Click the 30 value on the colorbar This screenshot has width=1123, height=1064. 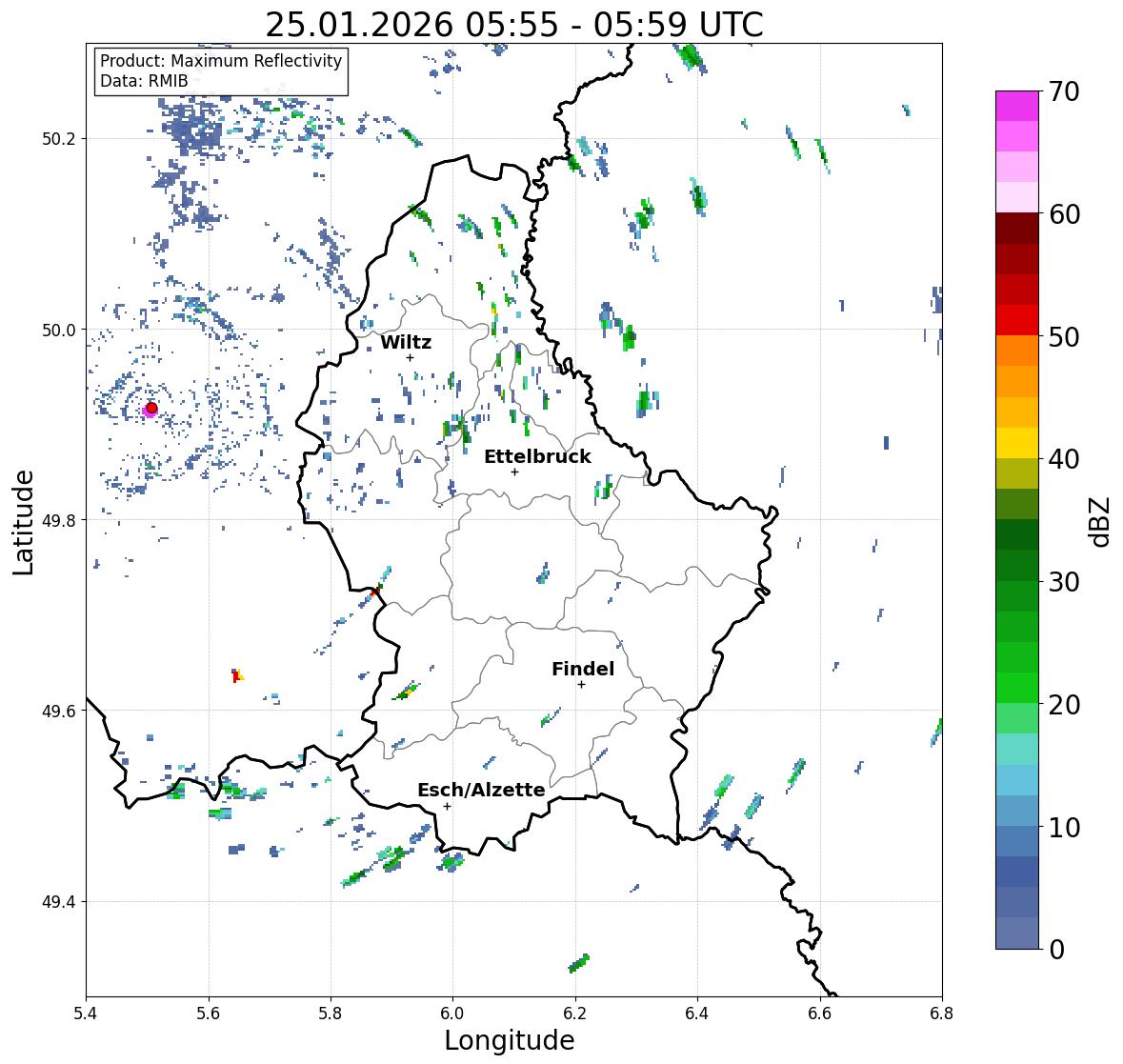(1064, 582)
